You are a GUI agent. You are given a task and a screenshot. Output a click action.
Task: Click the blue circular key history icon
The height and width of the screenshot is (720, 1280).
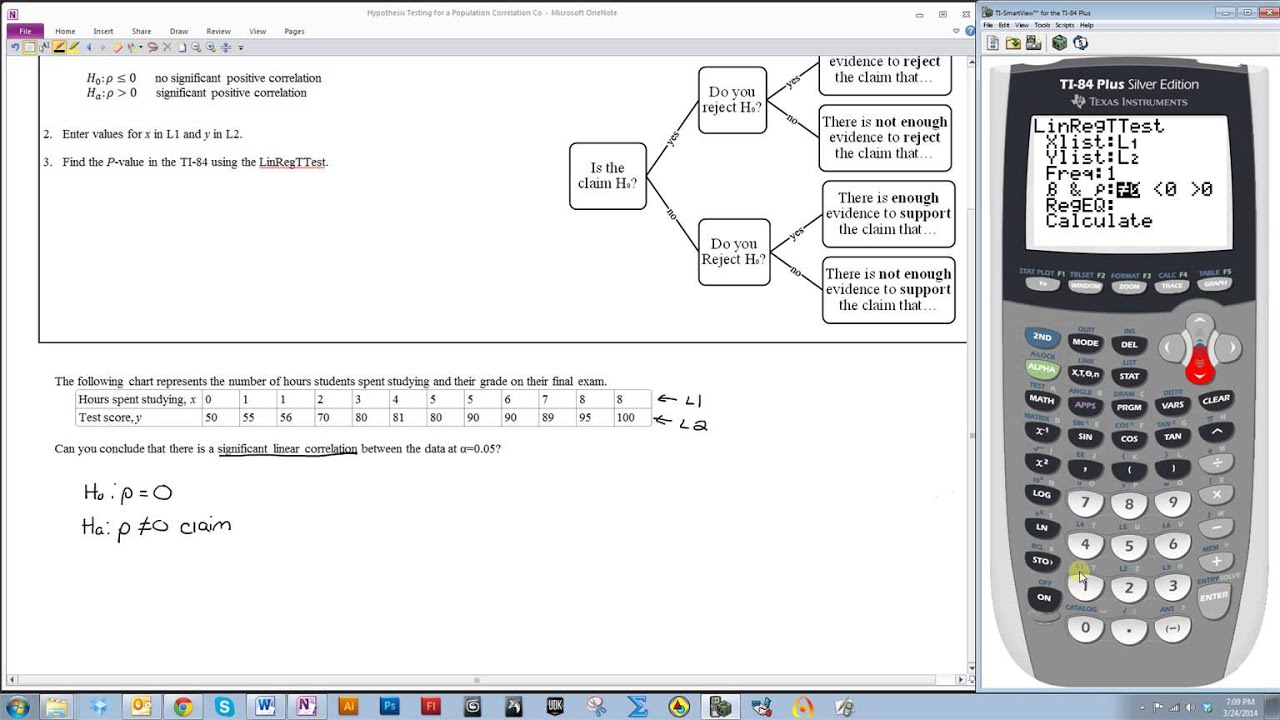[x=1080, y=43]
